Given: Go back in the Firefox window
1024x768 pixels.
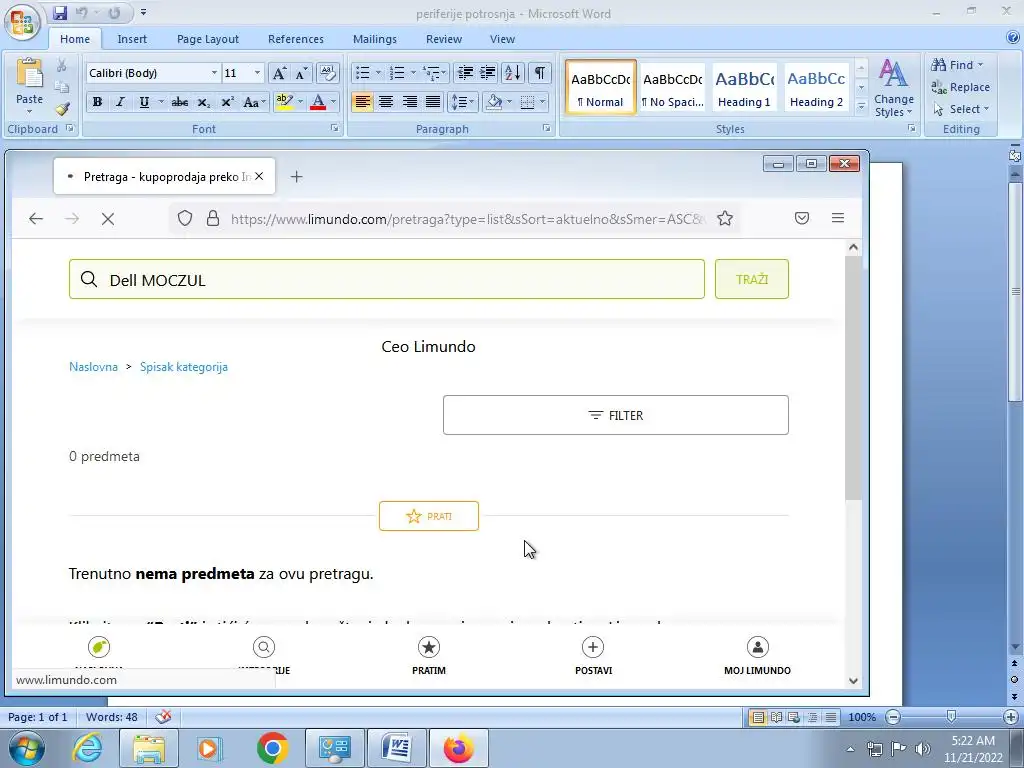Looking at the screenshot, I should pyautogui.click(x=36, y=219).
